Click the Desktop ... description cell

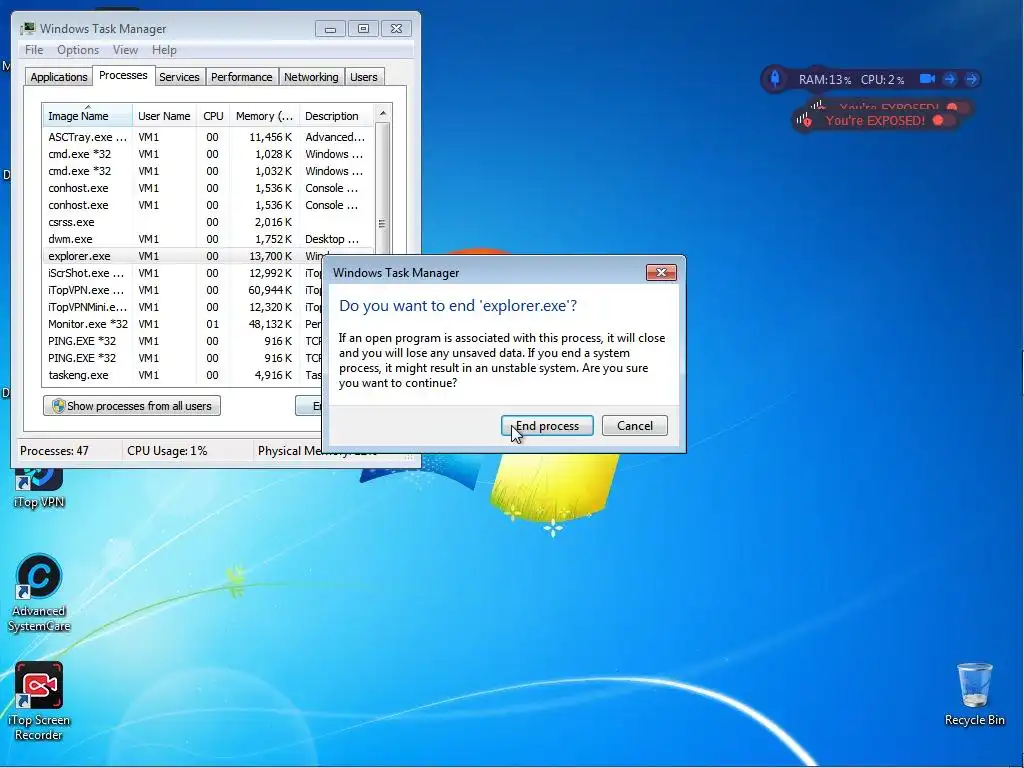coord(332,239)
